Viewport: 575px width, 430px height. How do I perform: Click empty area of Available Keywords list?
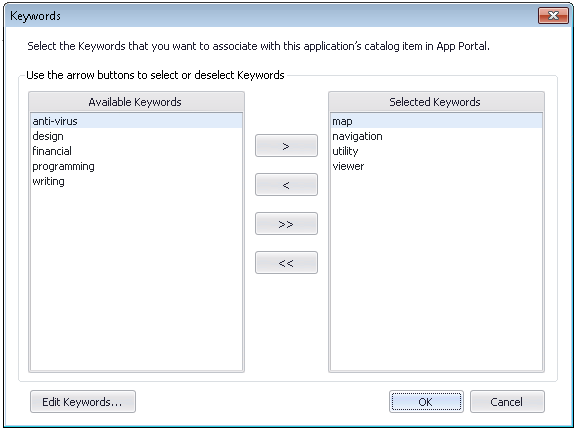click(x=136, y=279)
